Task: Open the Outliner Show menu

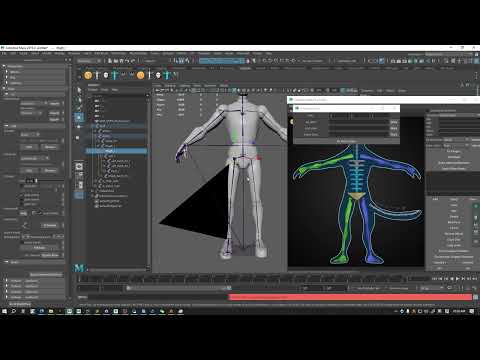Action: 105,90
